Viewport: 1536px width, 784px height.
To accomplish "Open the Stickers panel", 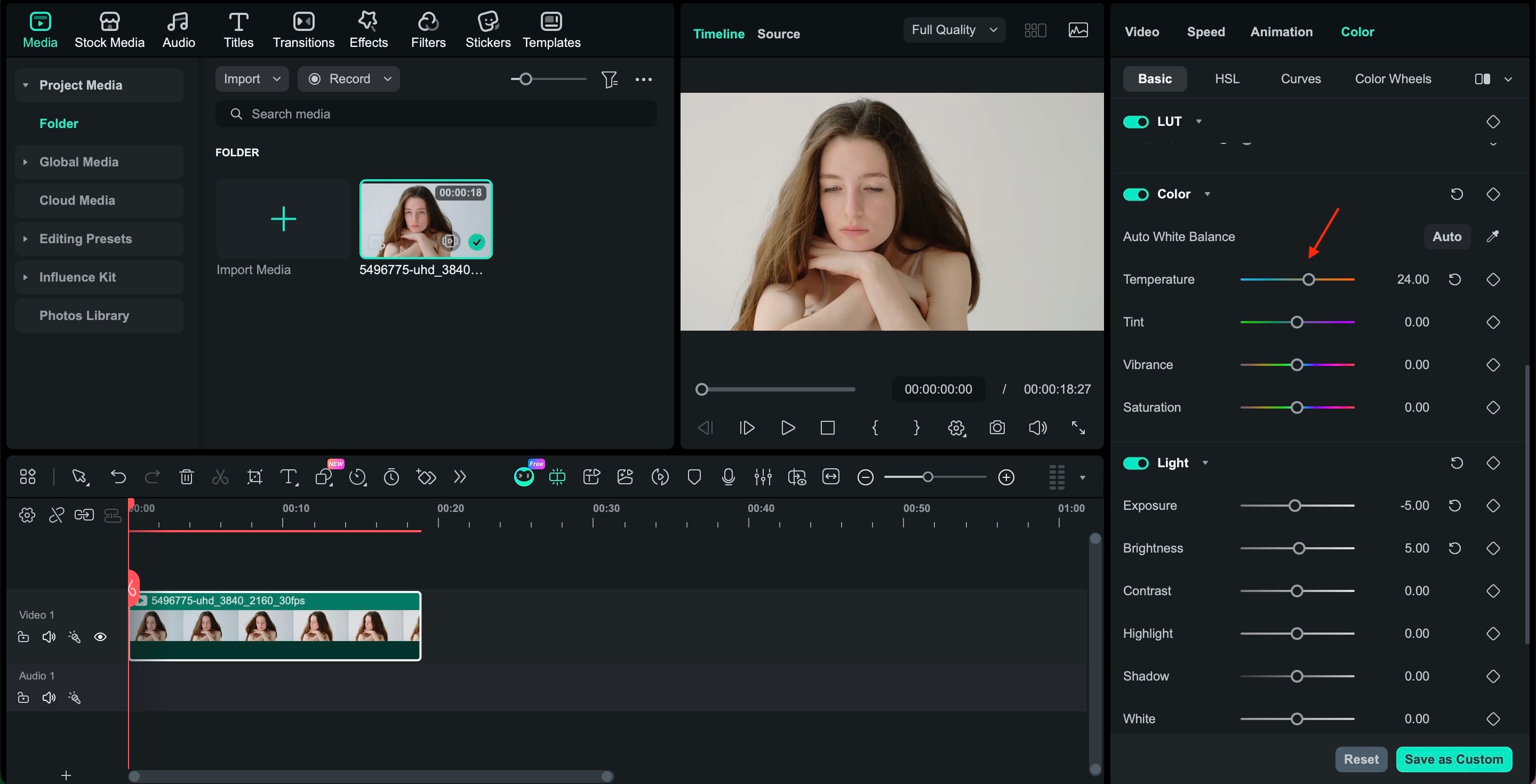I will [487, 30].
